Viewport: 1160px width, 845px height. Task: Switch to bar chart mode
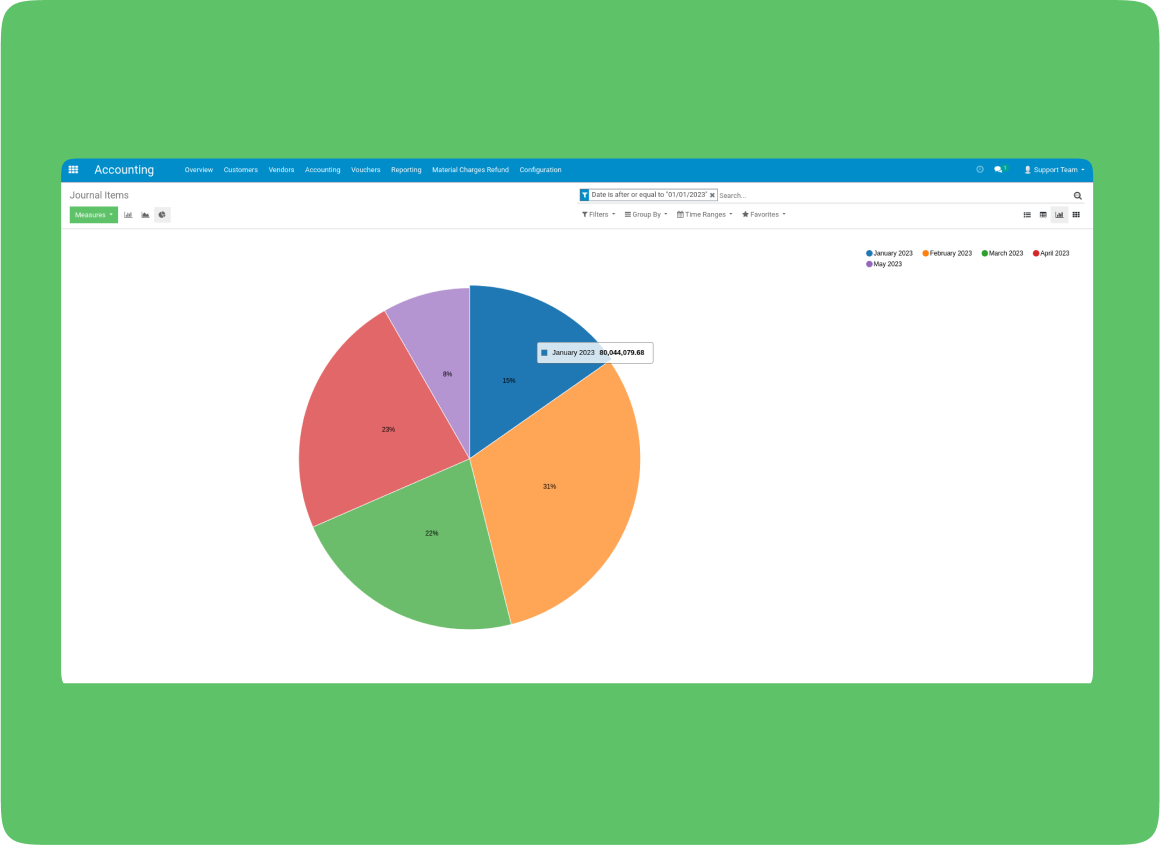(128, 215)
